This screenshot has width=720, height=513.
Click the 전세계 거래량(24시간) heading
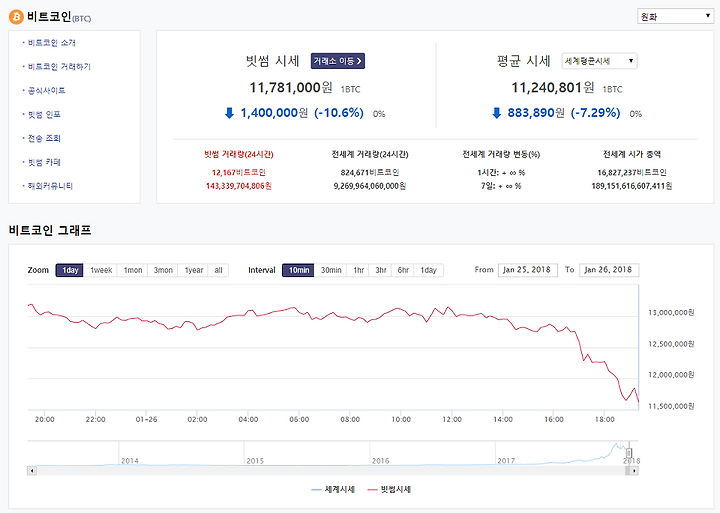370,154
